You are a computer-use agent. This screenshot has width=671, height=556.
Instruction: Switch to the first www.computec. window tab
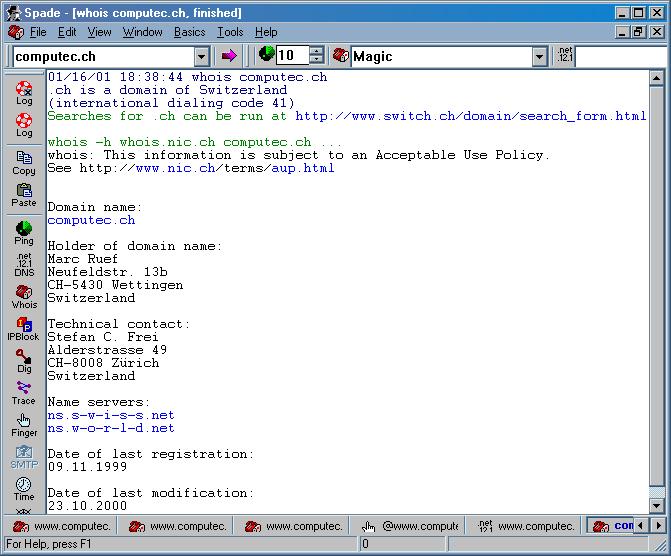point(61,526)
